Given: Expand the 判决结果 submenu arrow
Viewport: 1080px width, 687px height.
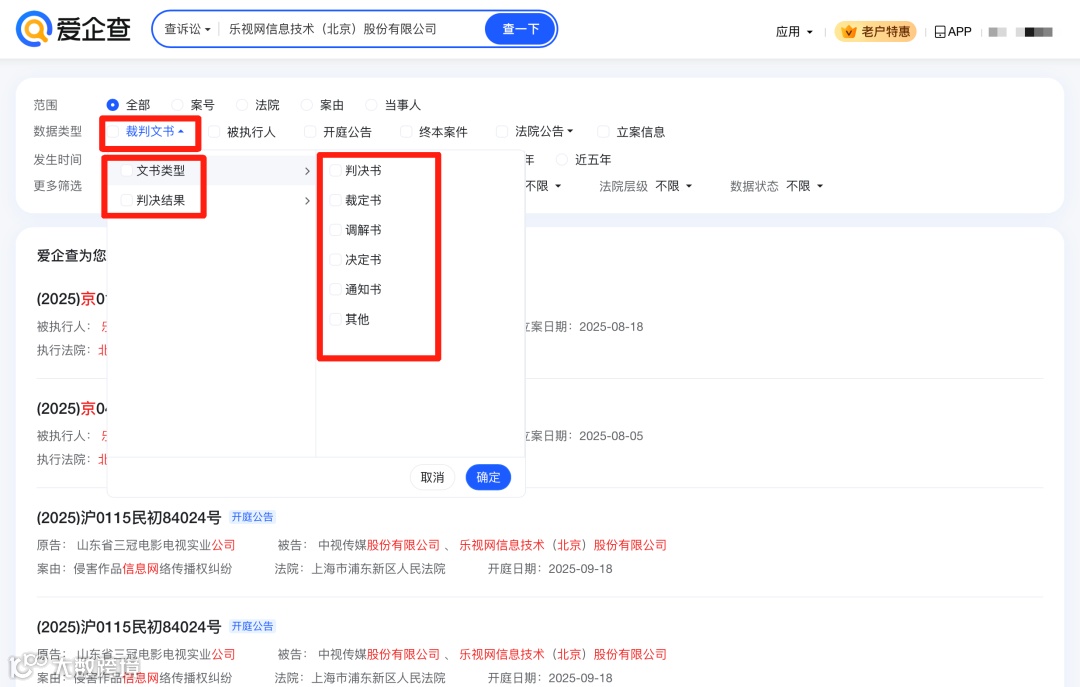Looking at the screenshot, I should 307,201.
